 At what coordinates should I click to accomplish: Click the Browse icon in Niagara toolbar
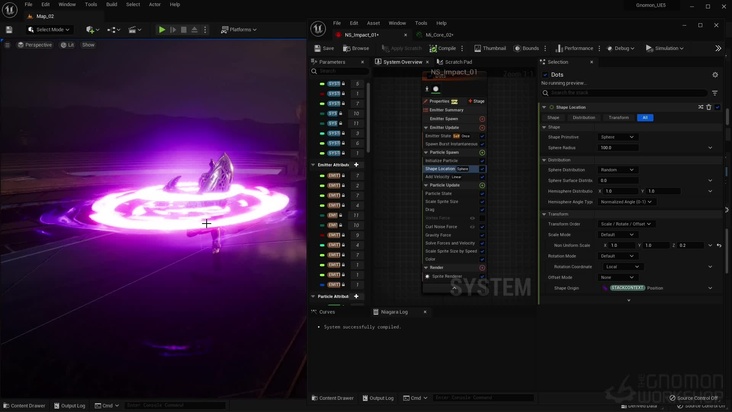point(346,48)
